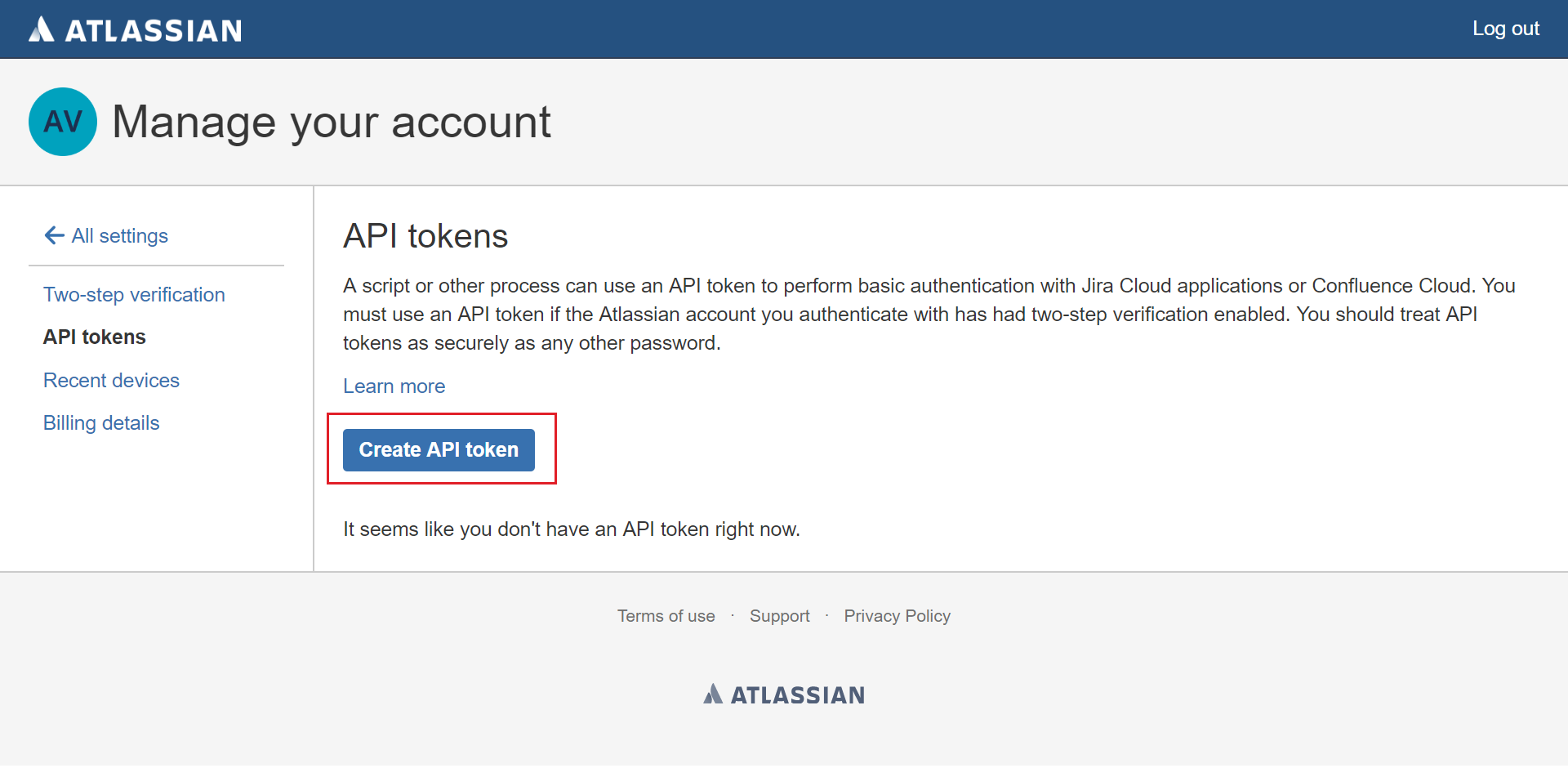Click the AV user avatar circle
This screenshot has width=1568, height=768.
[x=63, y=122]
